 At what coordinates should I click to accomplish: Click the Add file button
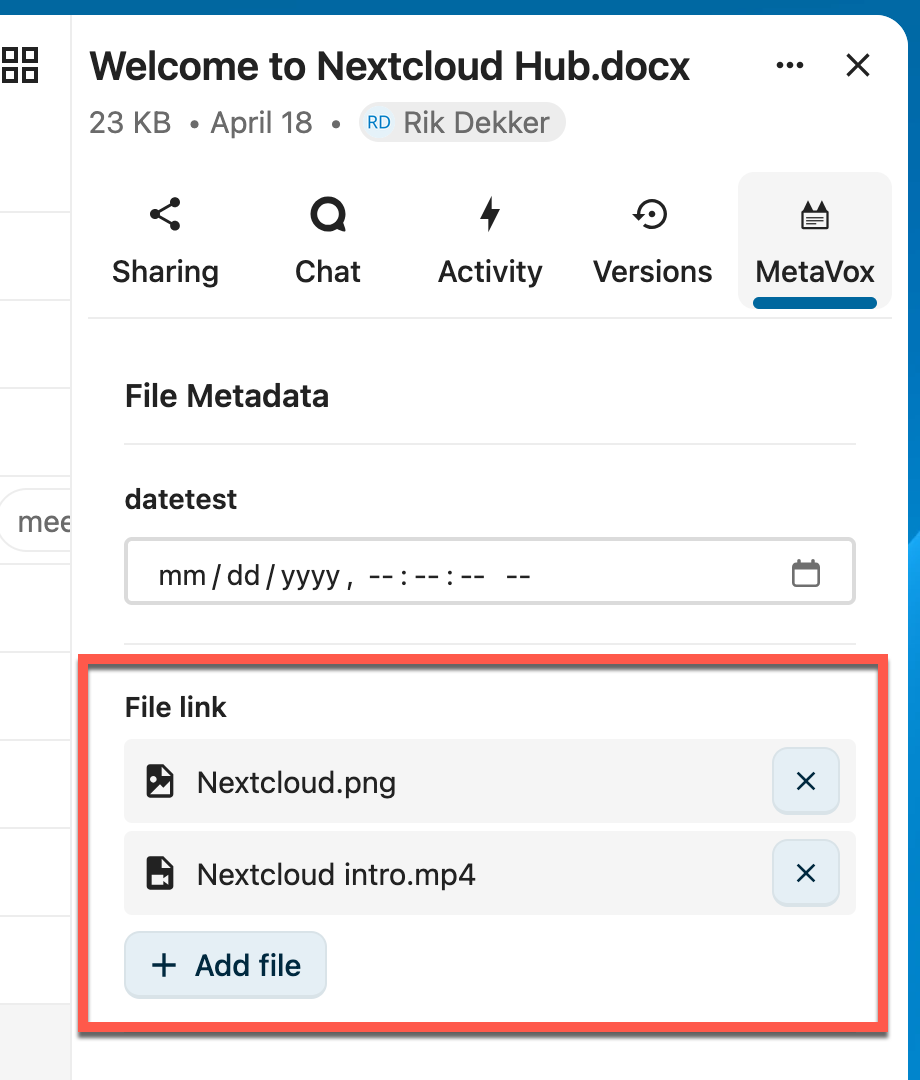click(225, 965)
